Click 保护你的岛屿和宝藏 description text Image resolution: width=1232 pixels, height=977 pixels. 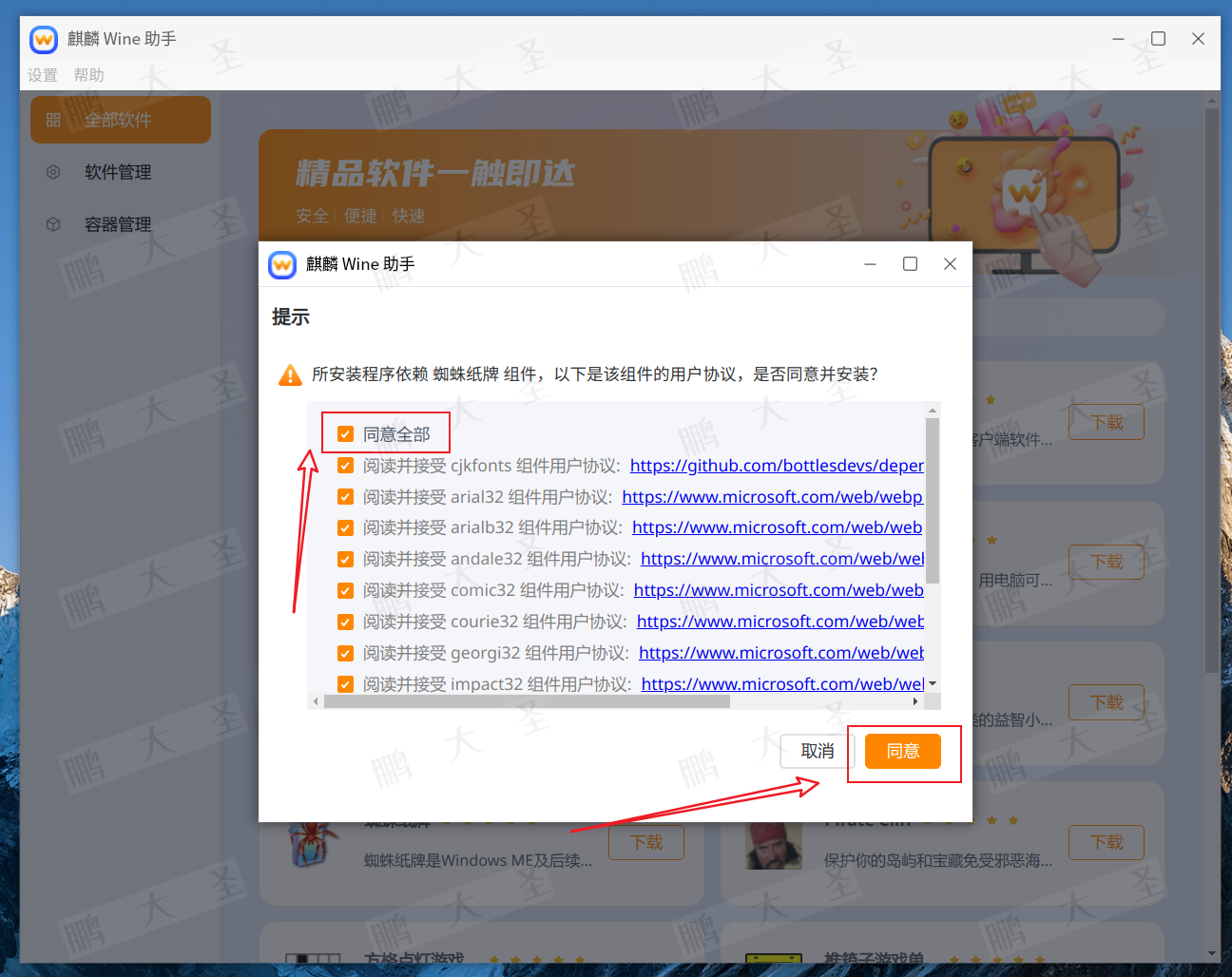[938, 861]
